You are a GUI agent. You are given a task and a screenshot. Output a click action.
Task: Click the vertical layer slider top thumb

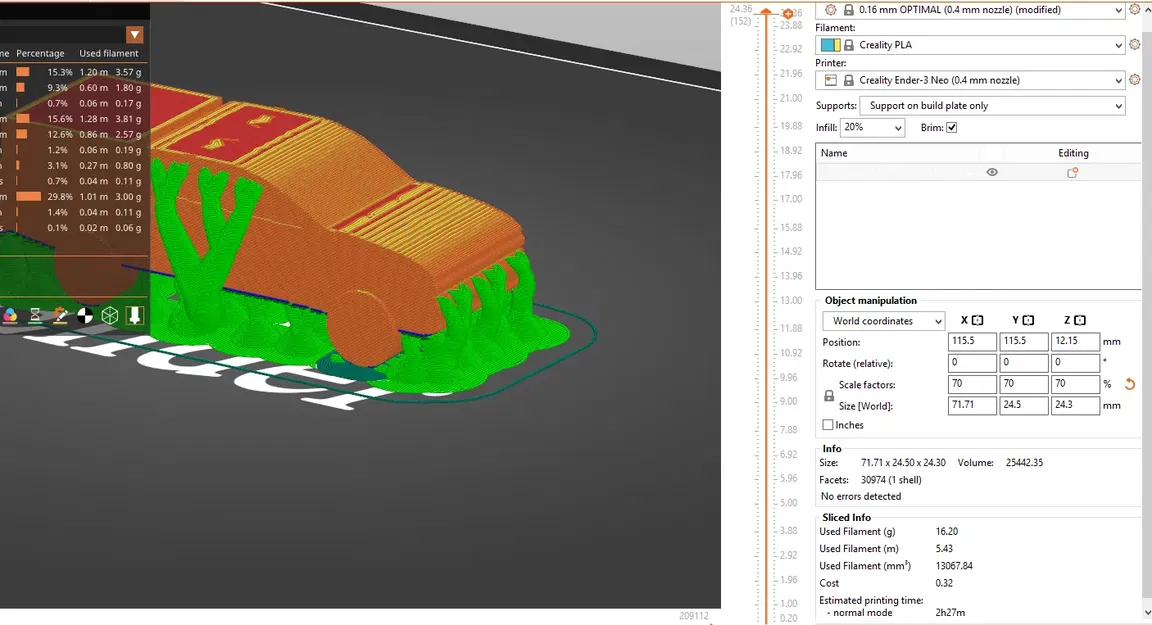point(766,12)
